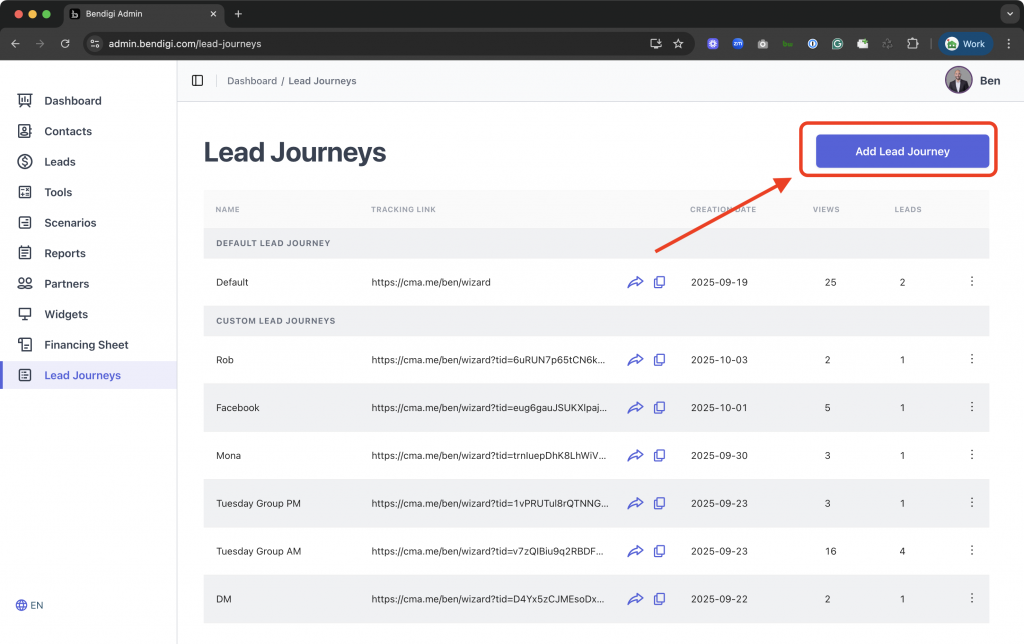Click the Add Lead Journey button
This screenshot has width=1024, height=644.
(x=902, y=152)
